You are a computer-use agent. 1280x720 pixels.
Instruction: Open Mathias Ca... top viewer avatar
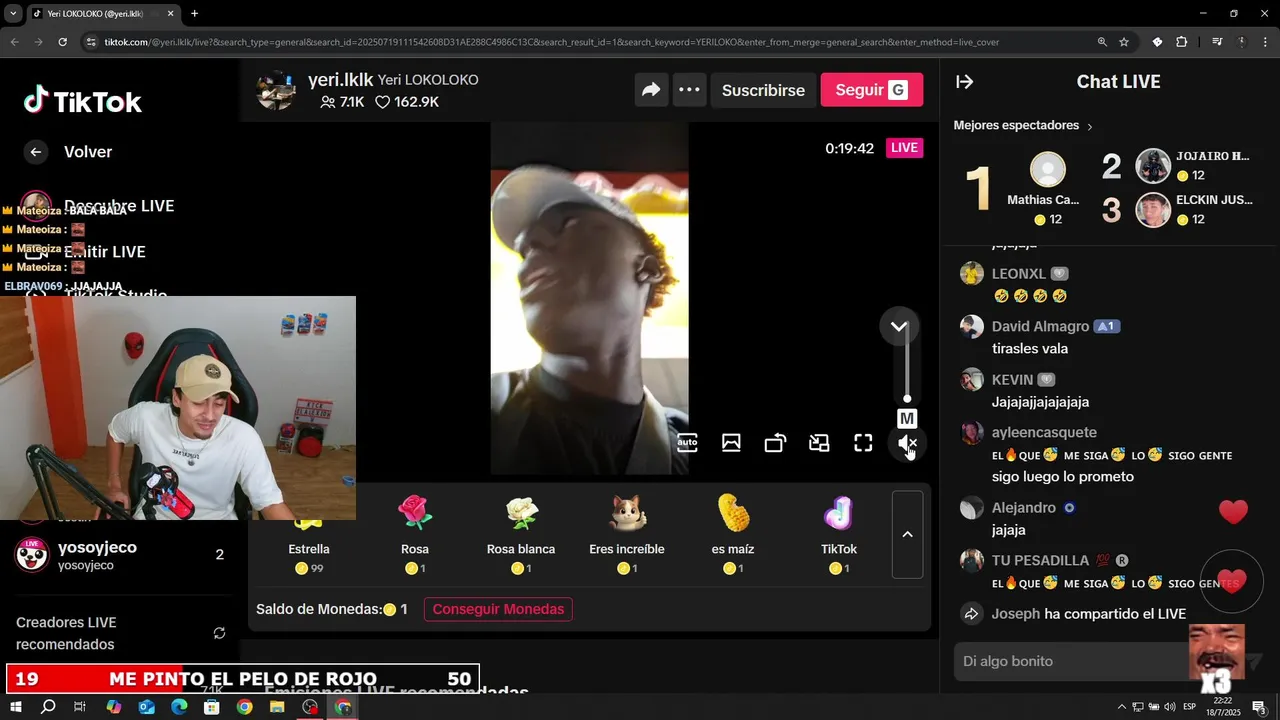point(1047,170)
